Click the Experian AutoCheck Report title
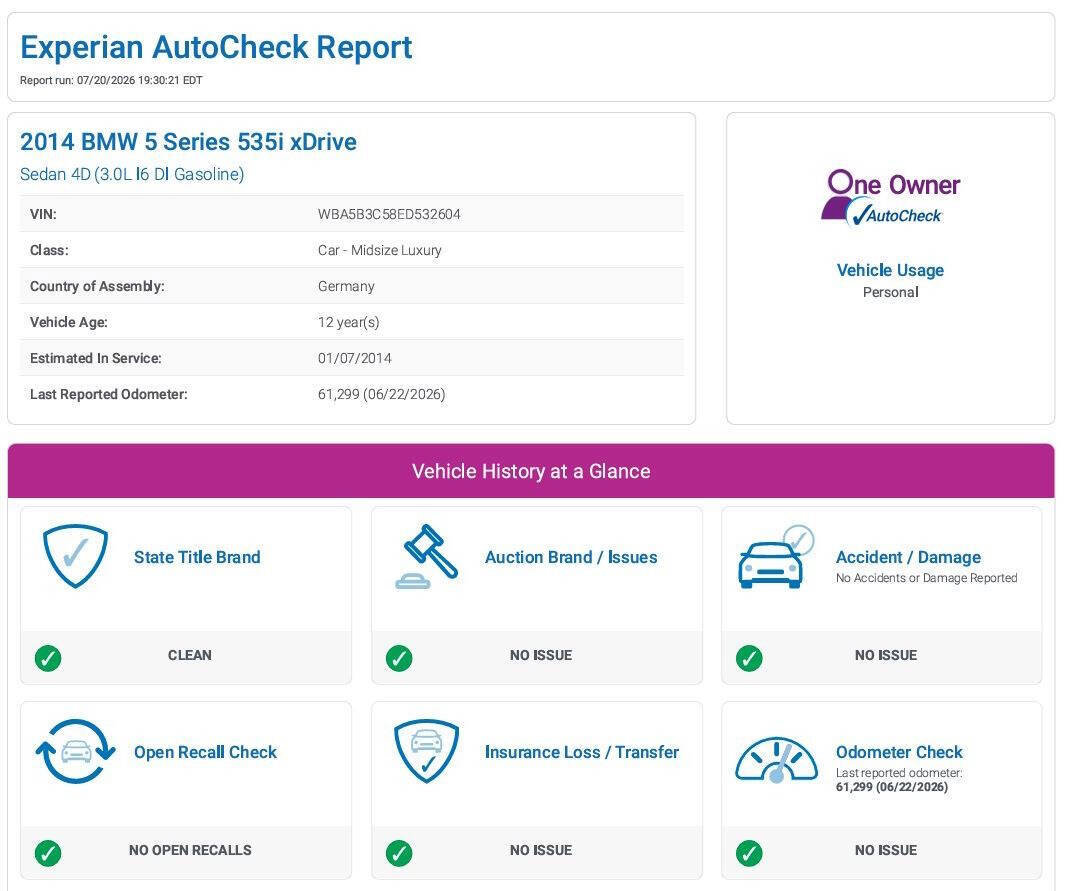 coord(216,47)
